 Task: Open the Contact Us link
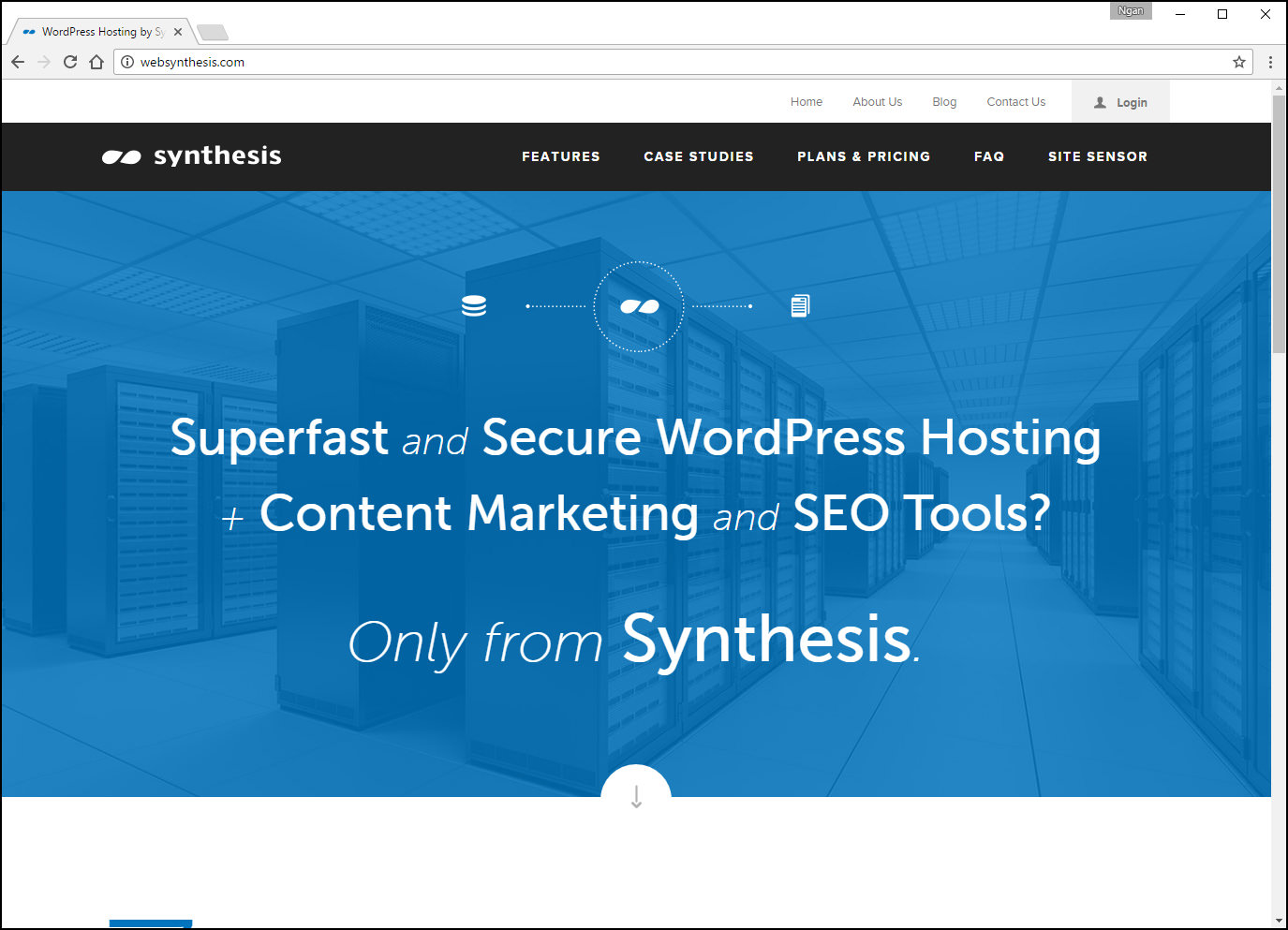[1016, 102]
